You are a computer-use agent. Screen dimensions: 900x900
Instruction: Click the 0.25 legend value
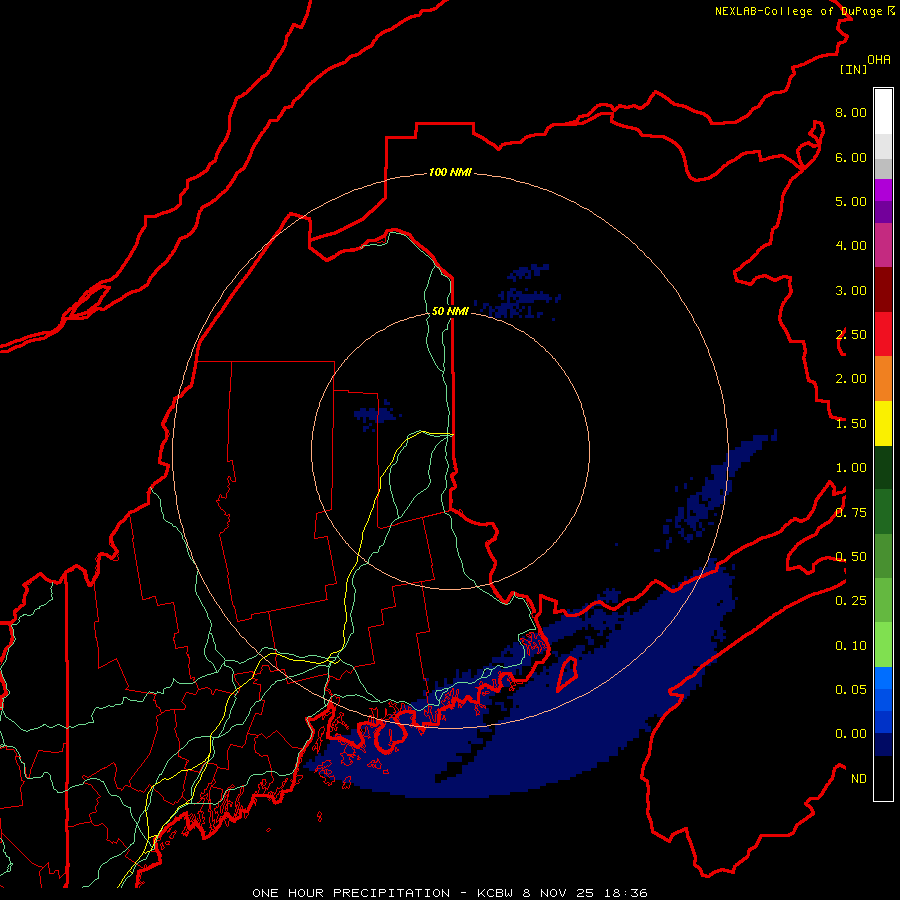[851, 601]
